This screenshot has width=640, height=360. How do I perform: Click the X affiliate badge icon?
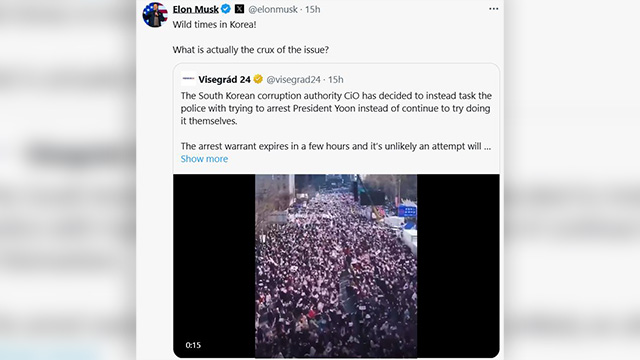pyautogui.click(x=239, y=9)
